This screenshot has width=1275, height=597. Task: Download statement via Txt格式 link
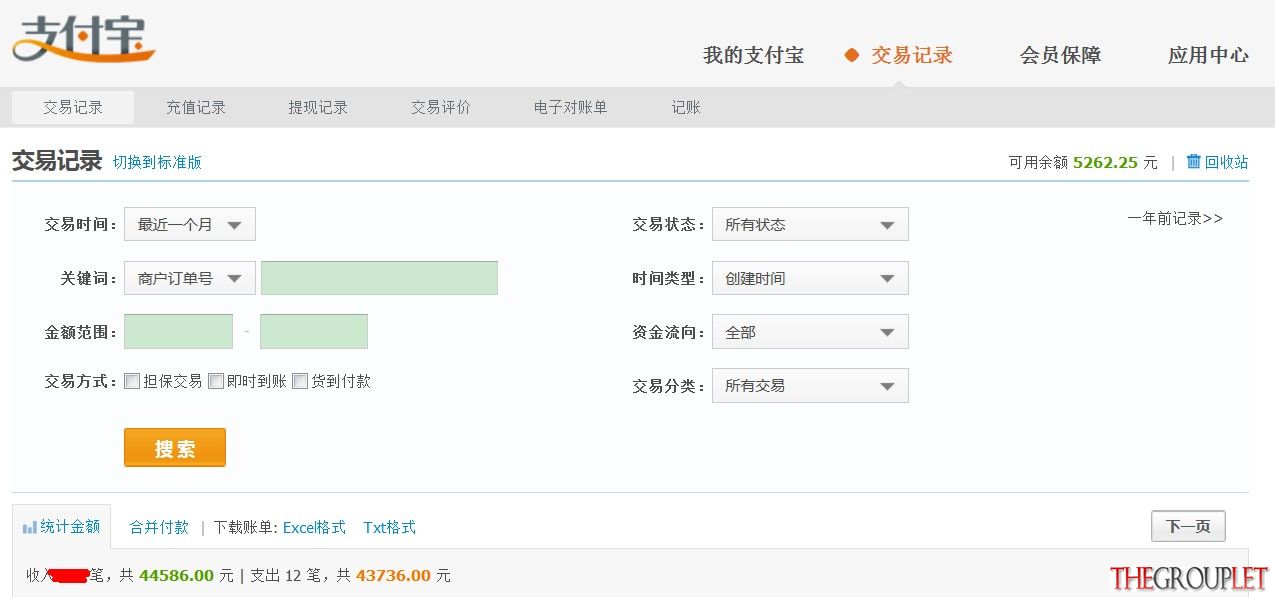(x=389, y=527)
